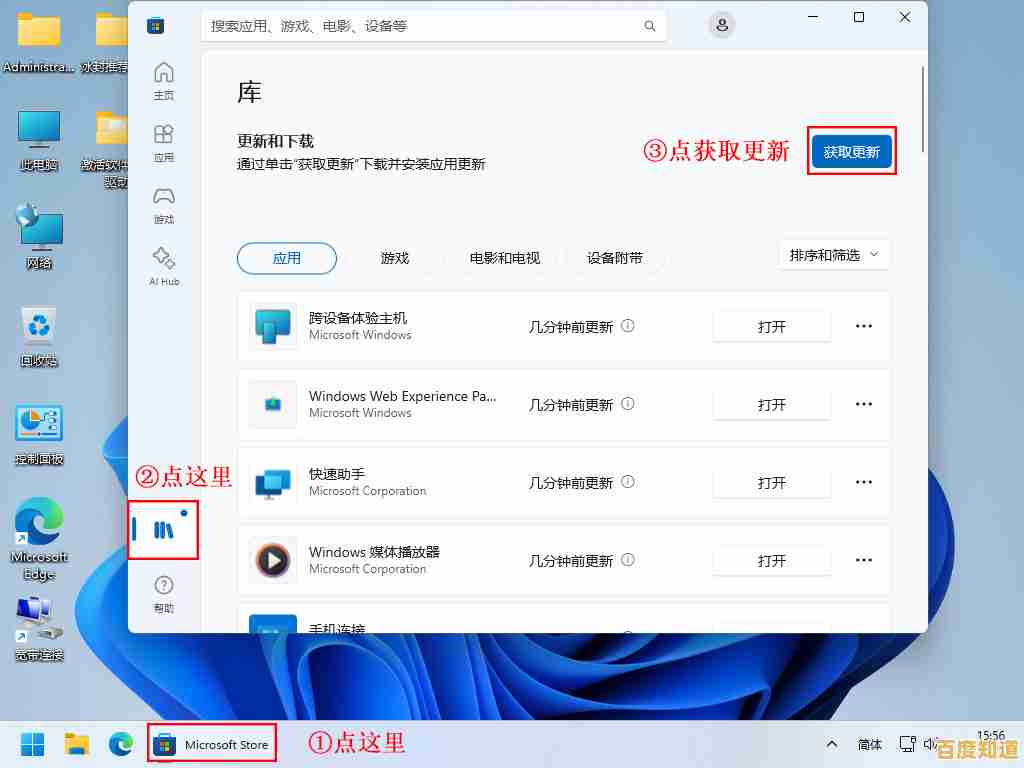The height and width of the screenshot is (768, 1024).
Task: Switch to the 设备附带 tab
Action: tap(614, 258)
